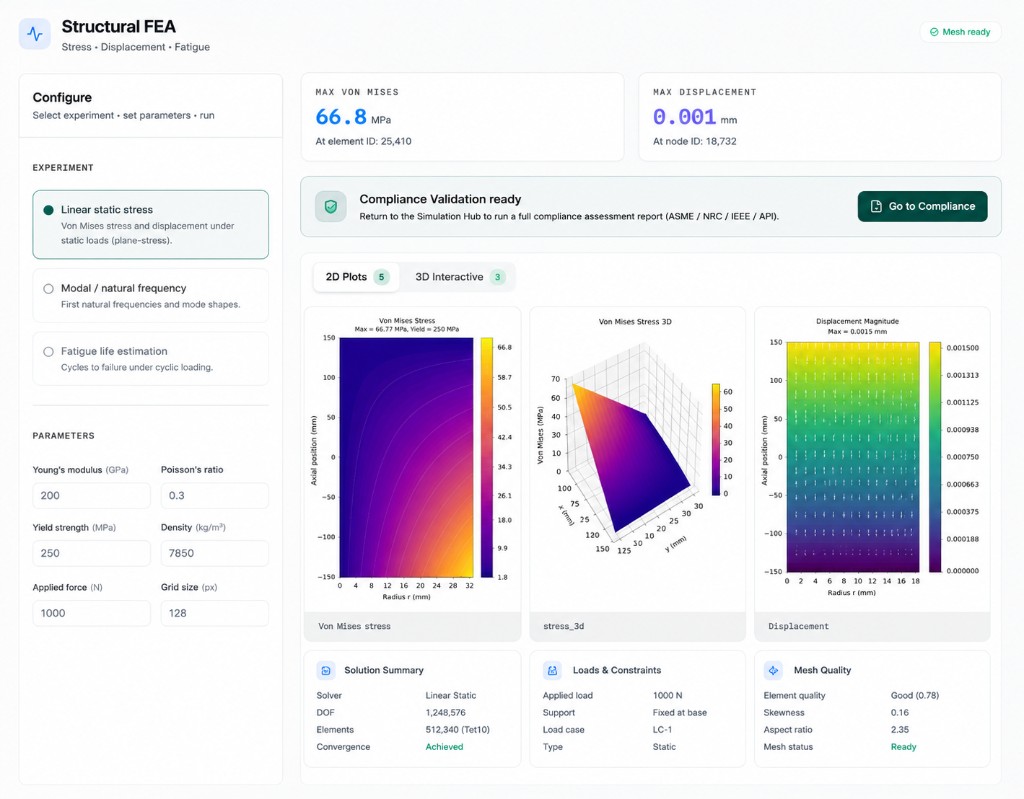Image resolution: width=1024 pixels, height=799 pixels.
Task: Open the Displacement Magnitude plot thumbnail
Action: coord(872,474)
